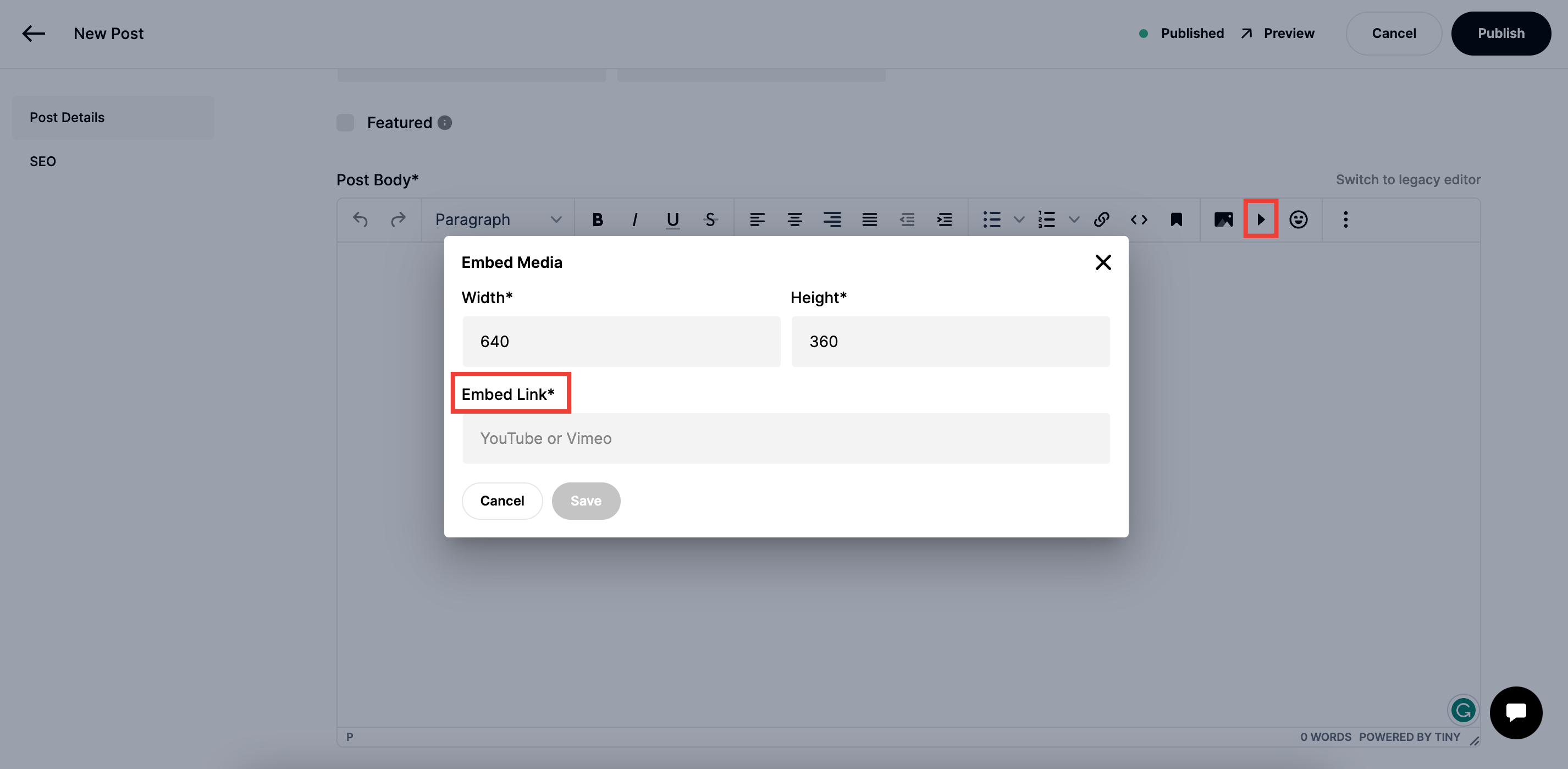Click the bookmark anchor icon
Viewport: 1568px width, 769px height.
point(1176,219)
